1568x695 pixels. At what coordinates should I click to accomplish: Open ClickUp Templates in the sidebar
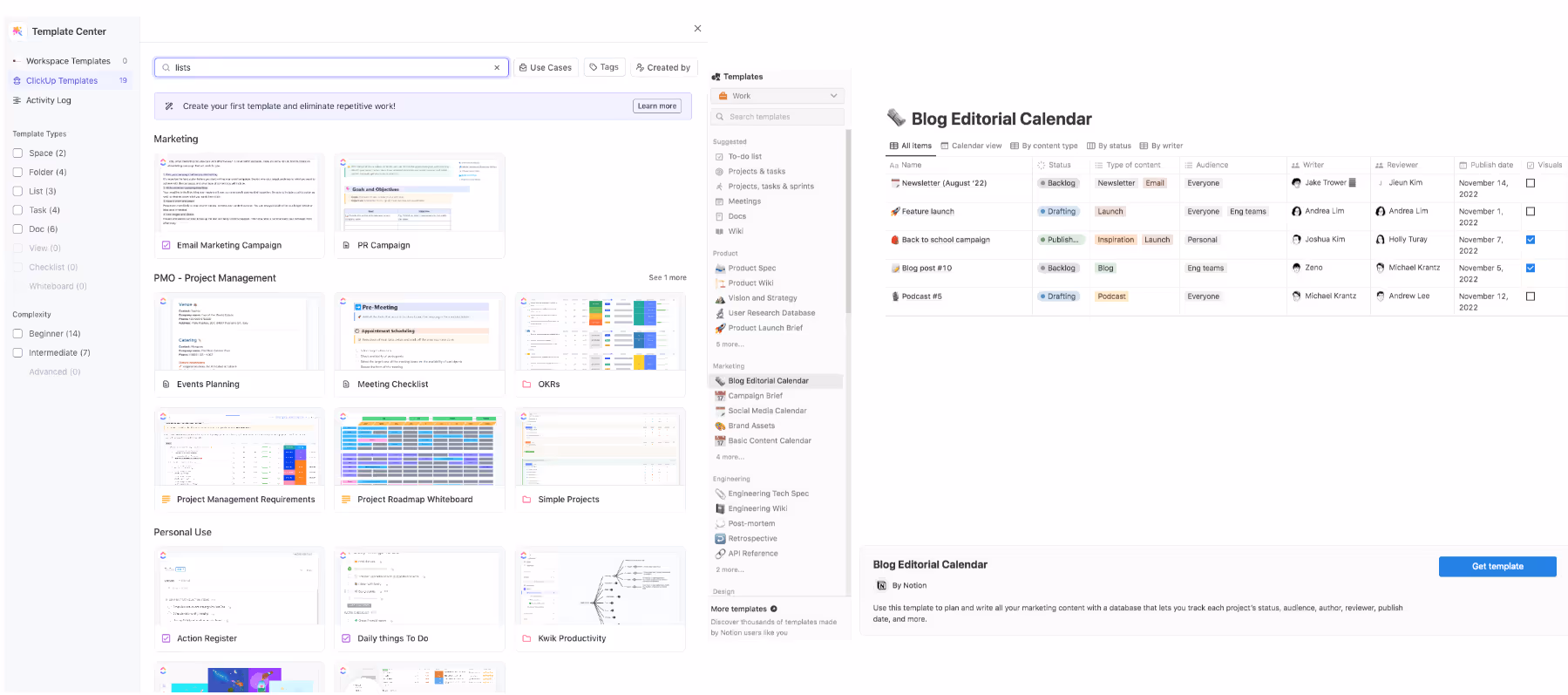pyautogui.click(x=62, y=81)
